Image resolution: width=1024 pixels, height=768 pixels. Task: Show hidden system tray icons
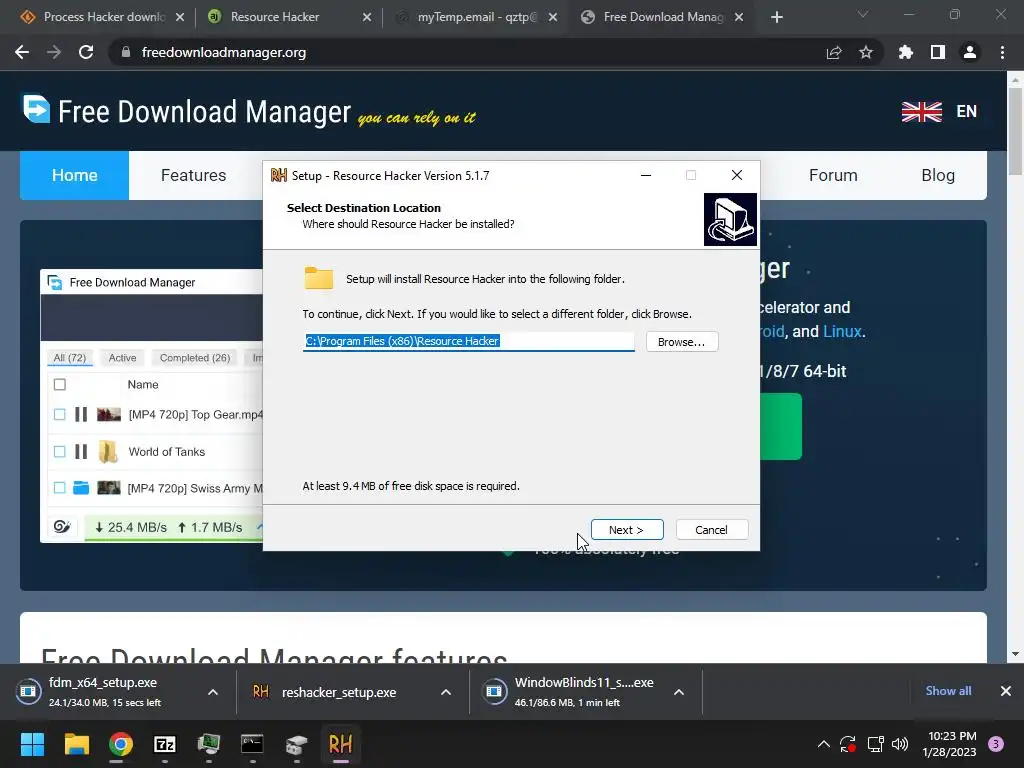point(824,744)
